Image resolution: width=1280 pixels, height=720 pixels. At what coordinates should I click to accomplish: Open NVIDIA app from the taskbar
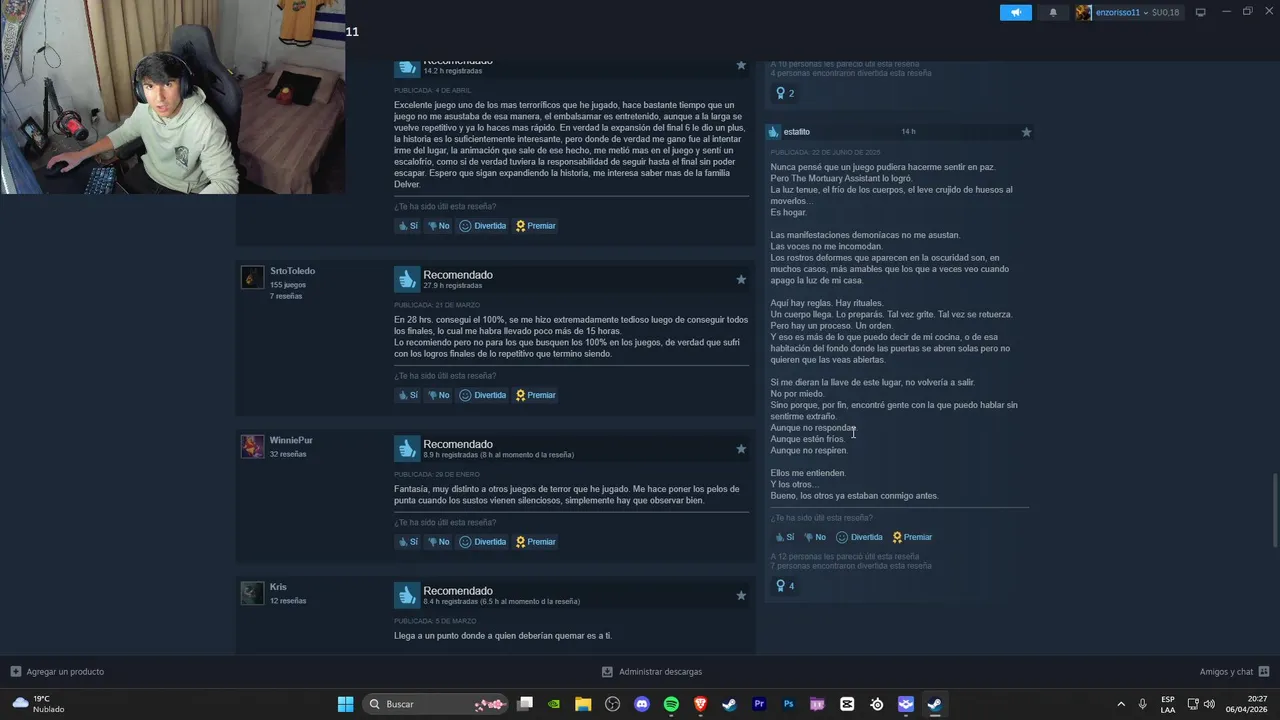554,704
